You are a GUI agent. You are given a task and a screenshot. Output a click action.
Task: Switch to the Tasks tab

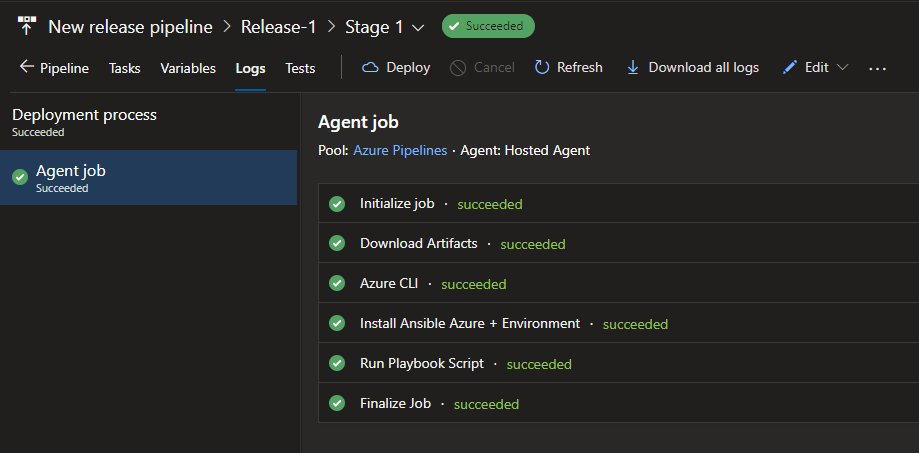point(125,68)
